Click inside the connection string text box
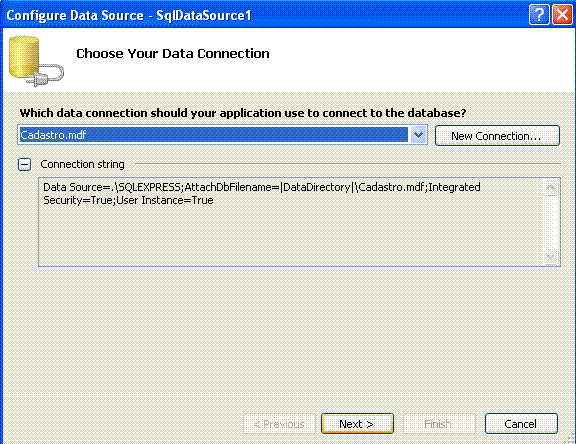Viewport: 576px width, 444px height. [x=290, y=222]
